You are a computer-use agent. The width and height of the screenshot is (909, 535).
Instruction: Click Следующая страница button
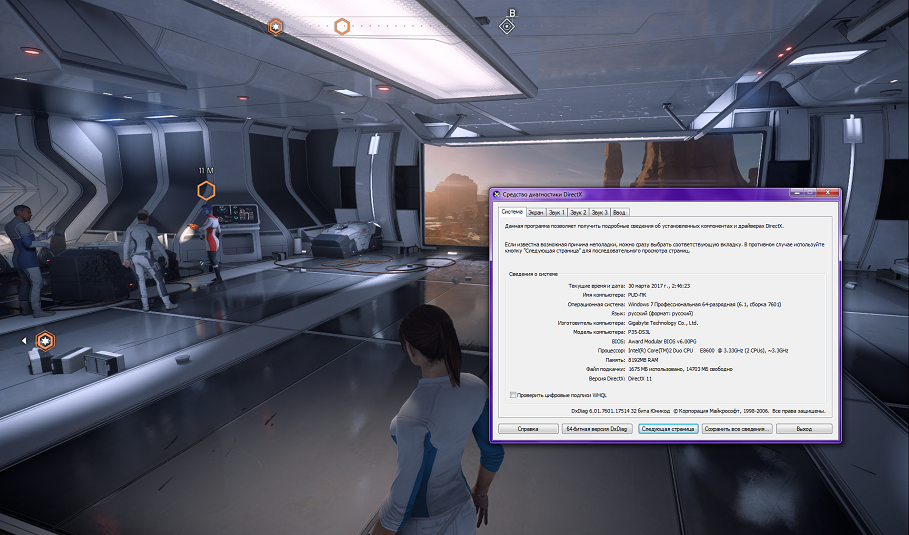click(668, 429)
